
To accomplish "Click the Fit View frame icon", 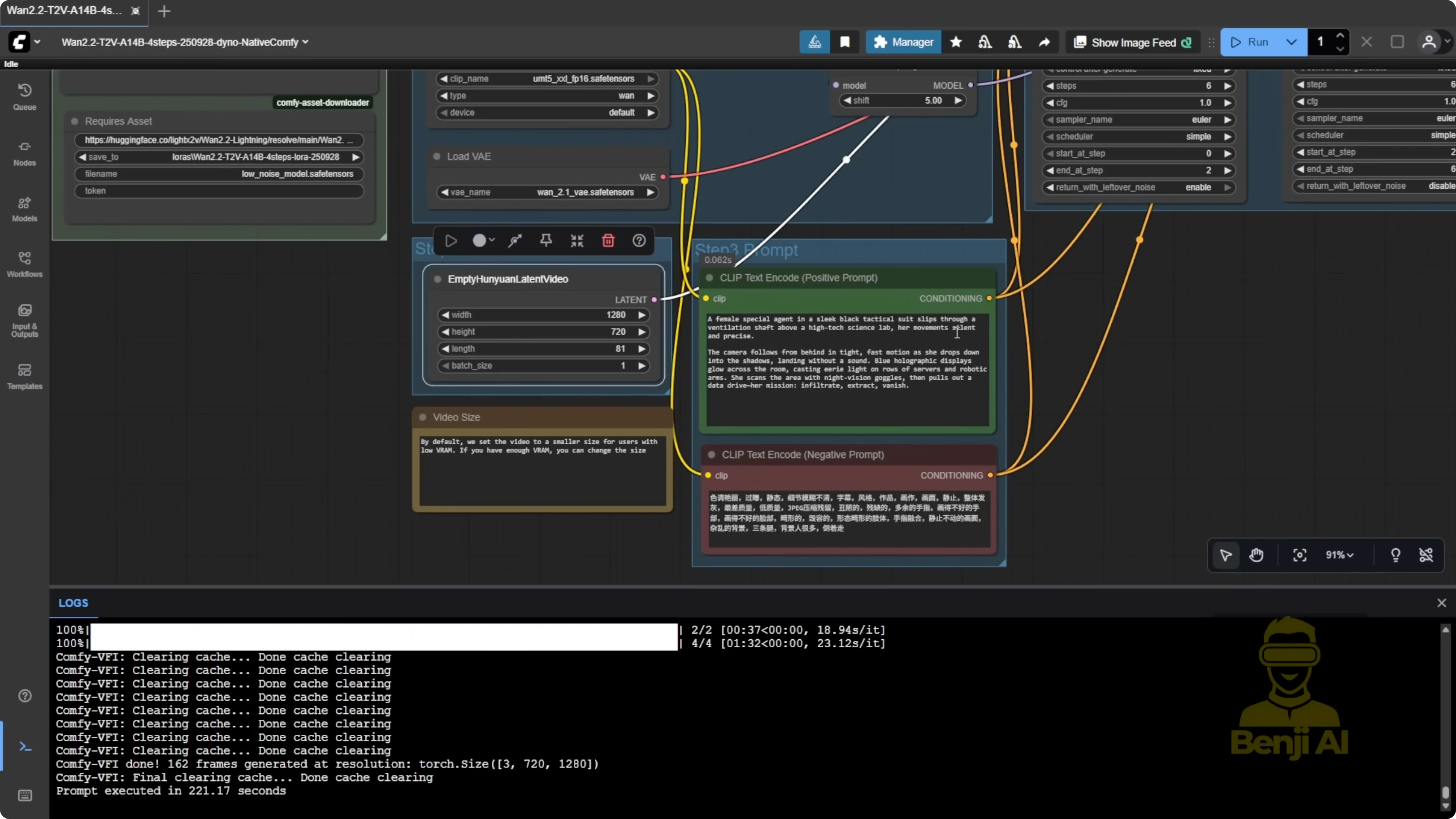I will 1299,555.
